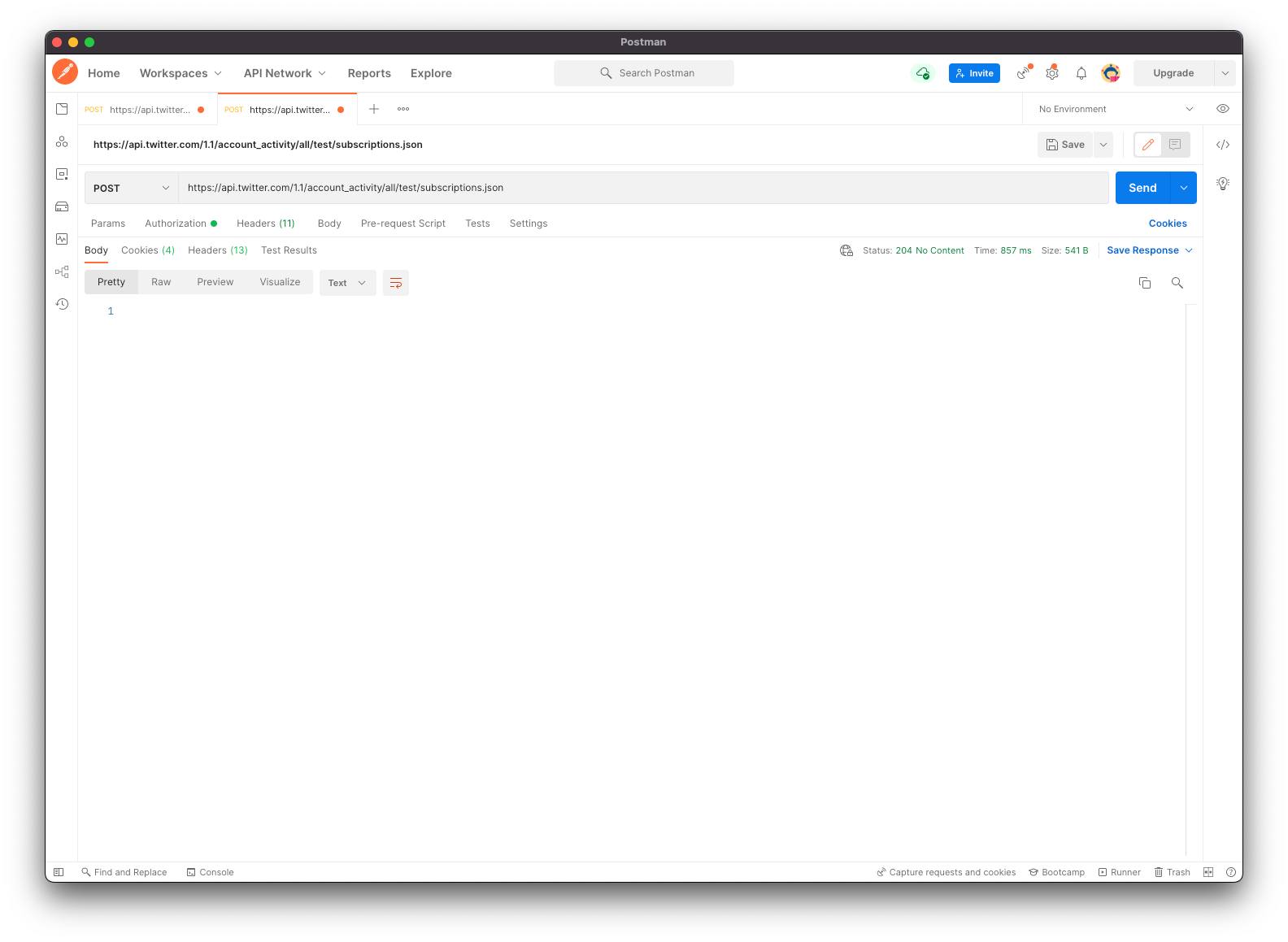This screenshot has height=942, width=1288.
Task: Open the Cookies link
Action: pyautogui.click(x=1168, y=224)
